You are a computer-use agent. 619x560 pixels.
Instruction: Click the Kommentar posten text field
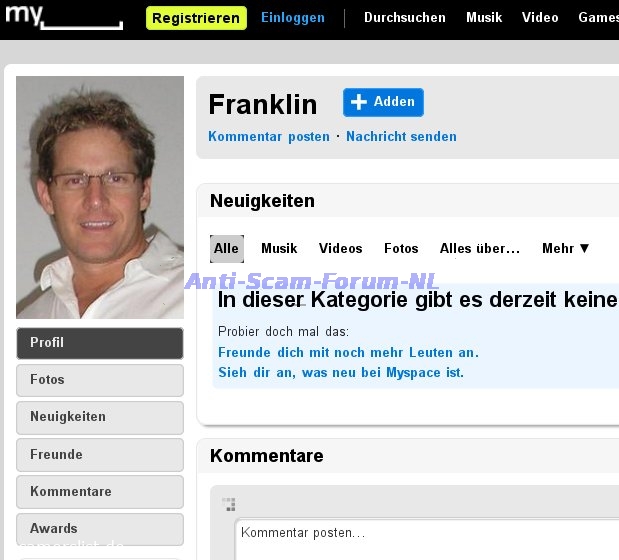427,539
